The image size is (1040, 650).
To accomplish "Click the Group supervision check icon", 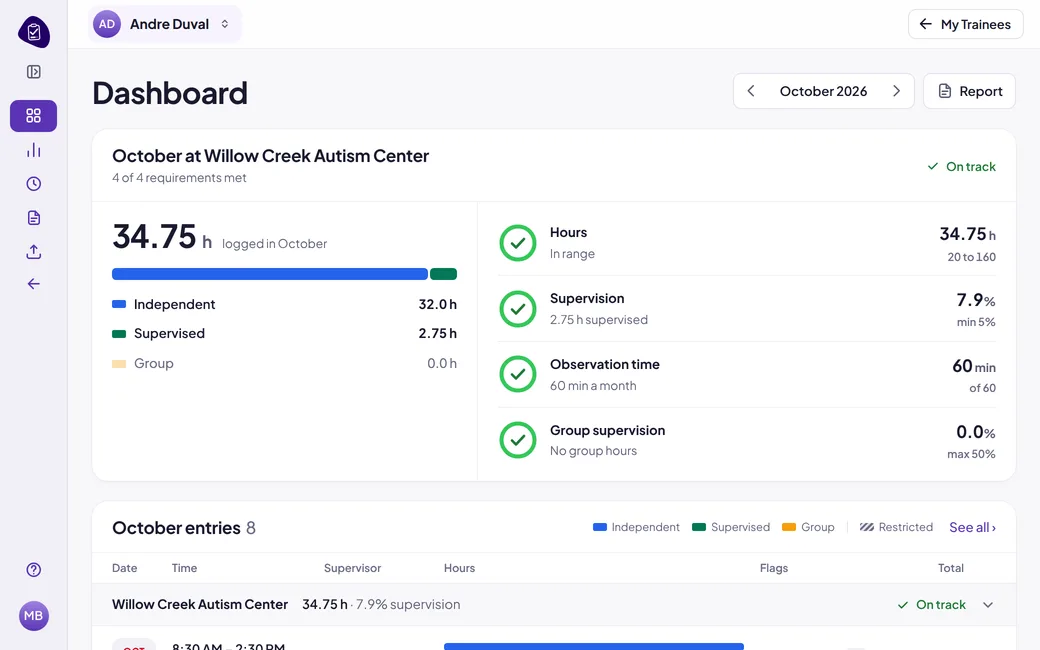I will pos(518,440).
